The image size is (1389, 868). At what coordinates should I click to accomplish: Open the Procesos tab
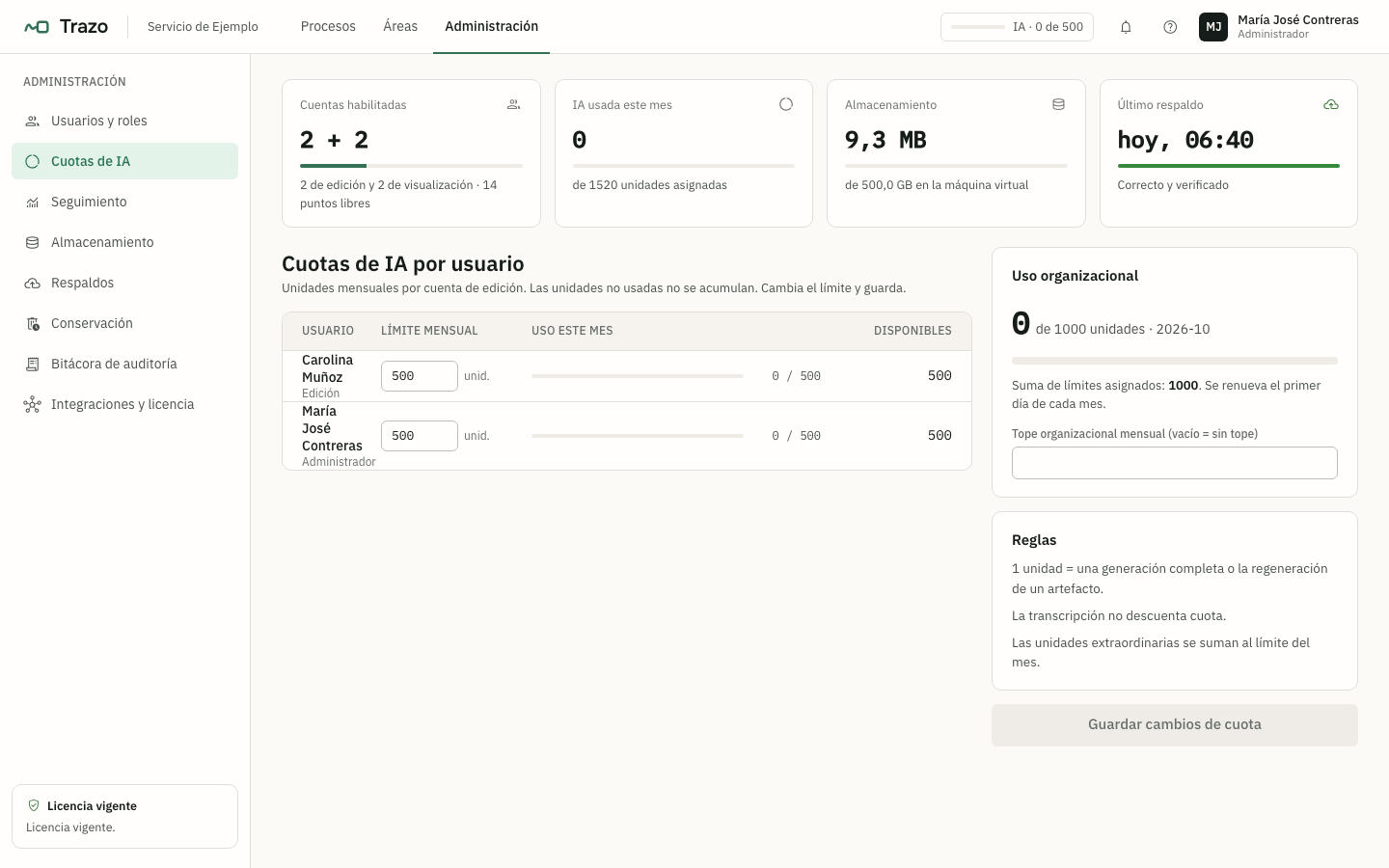[328, 26]
